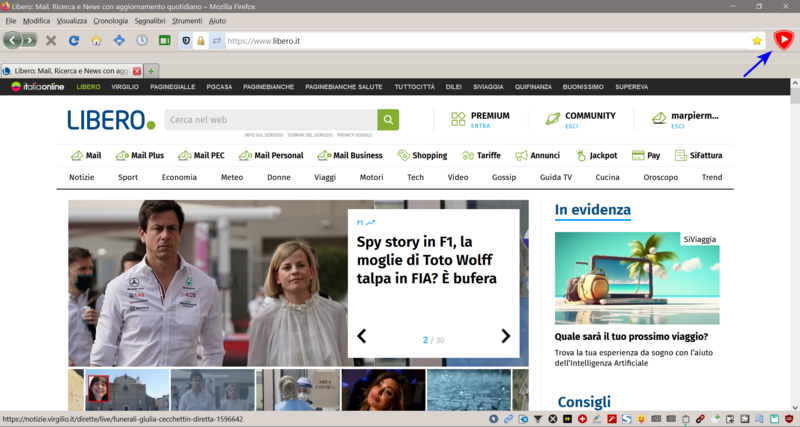Open the Mail link
800x427 pixels.
(x=86, y=155)
